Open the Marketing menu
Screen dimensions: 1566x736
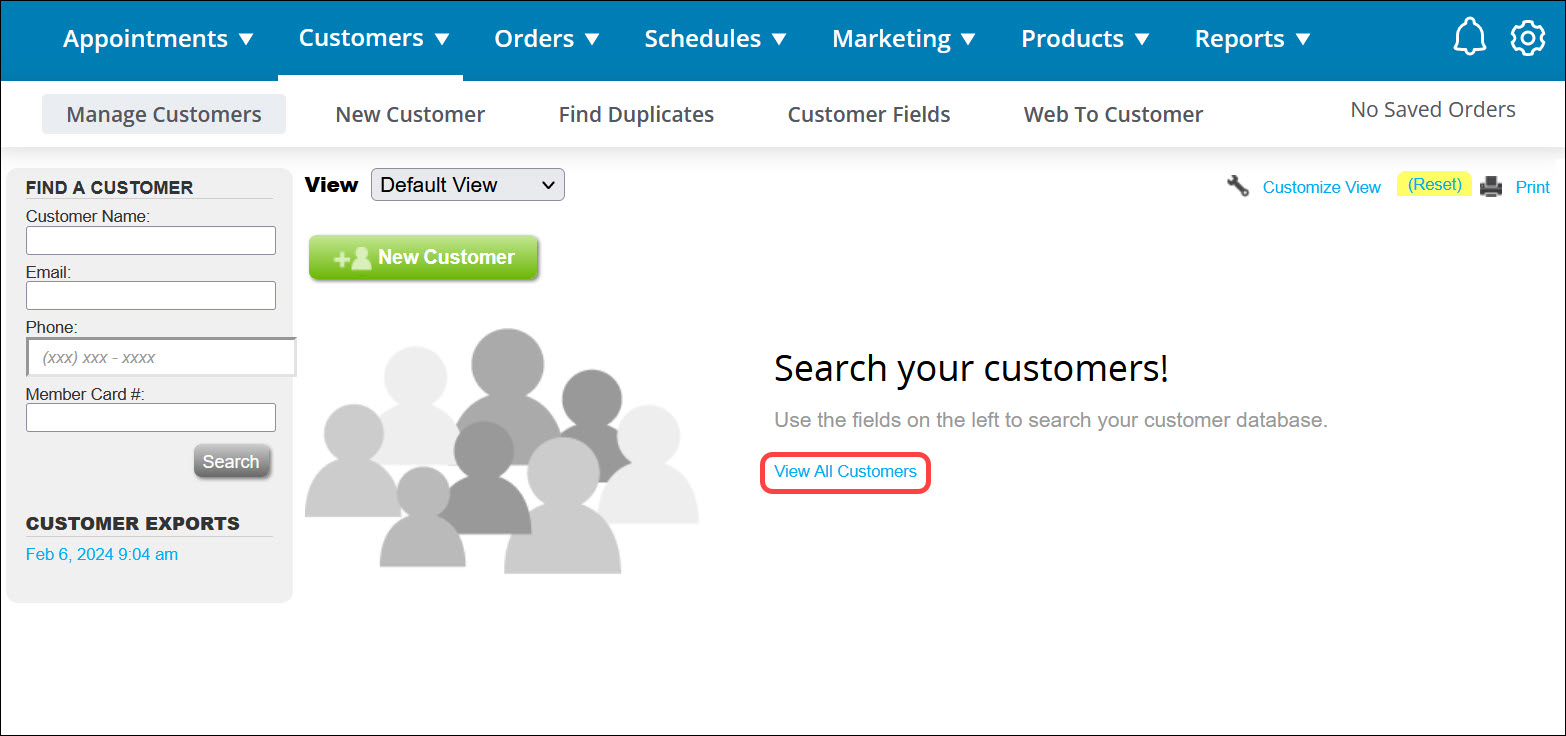tap(902, 38)
